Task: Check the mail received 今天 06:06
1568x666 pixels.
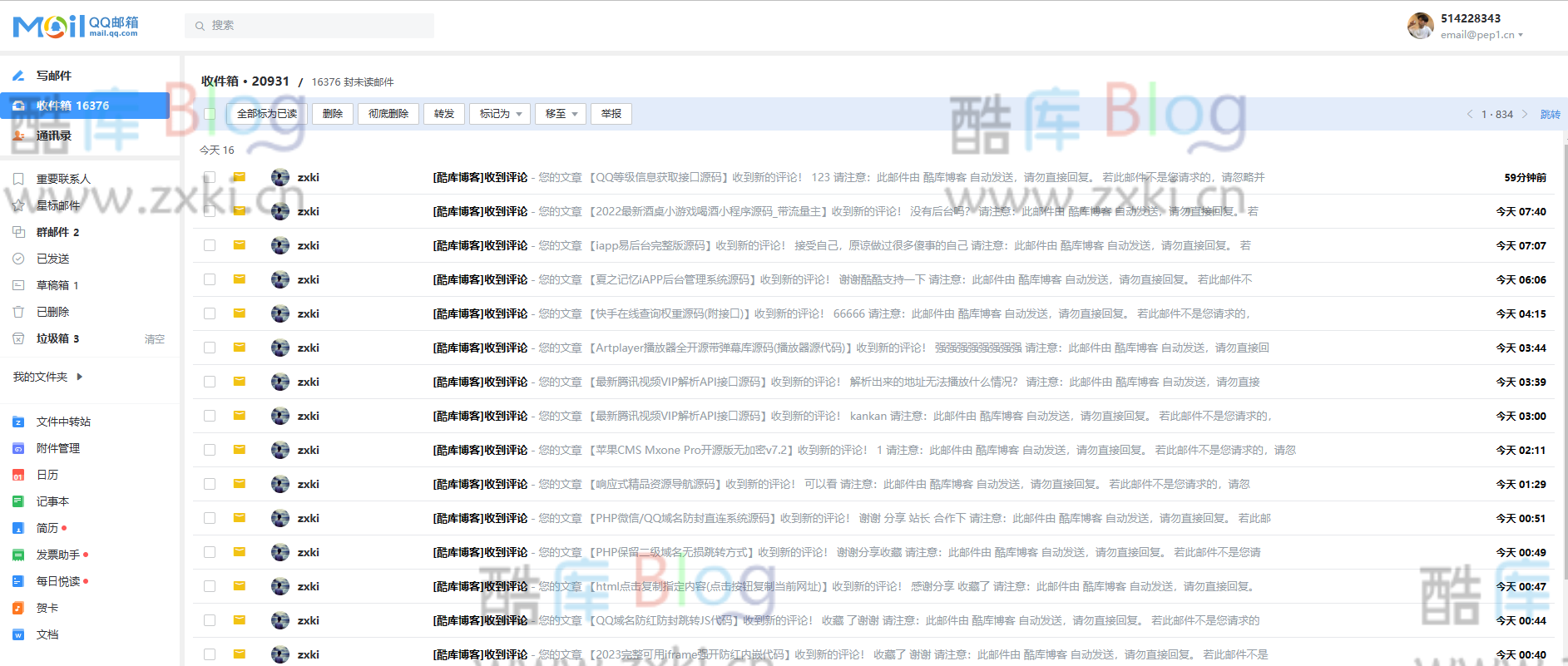Action: click(210, 279)
